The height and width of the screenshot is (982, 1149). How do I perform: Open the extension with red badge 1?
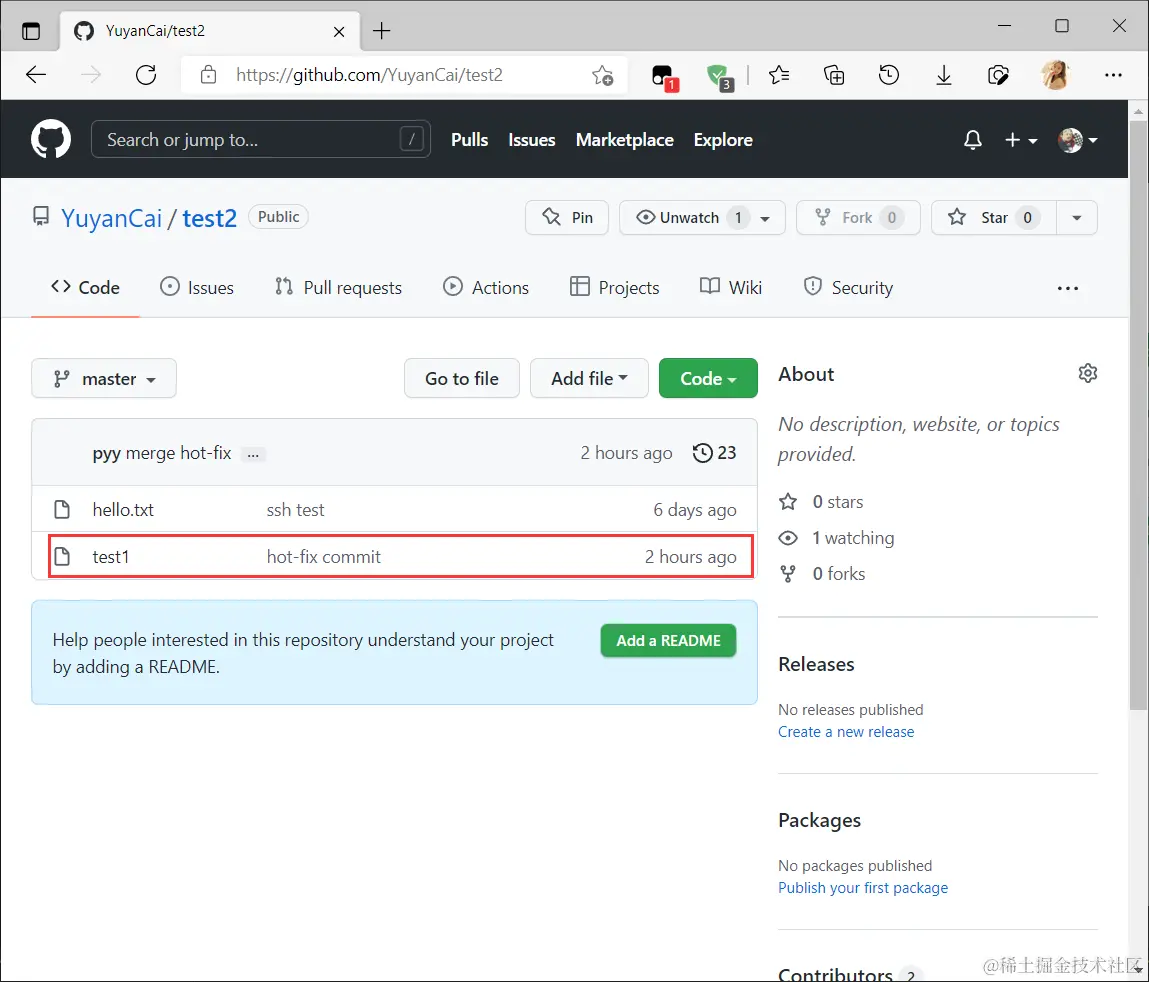coord(664,76)
